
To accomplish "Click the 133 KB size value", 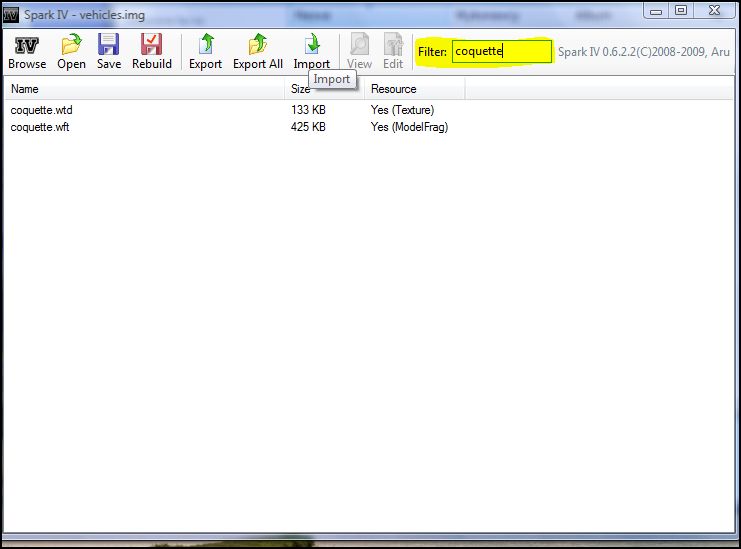I will pos(308,110).
